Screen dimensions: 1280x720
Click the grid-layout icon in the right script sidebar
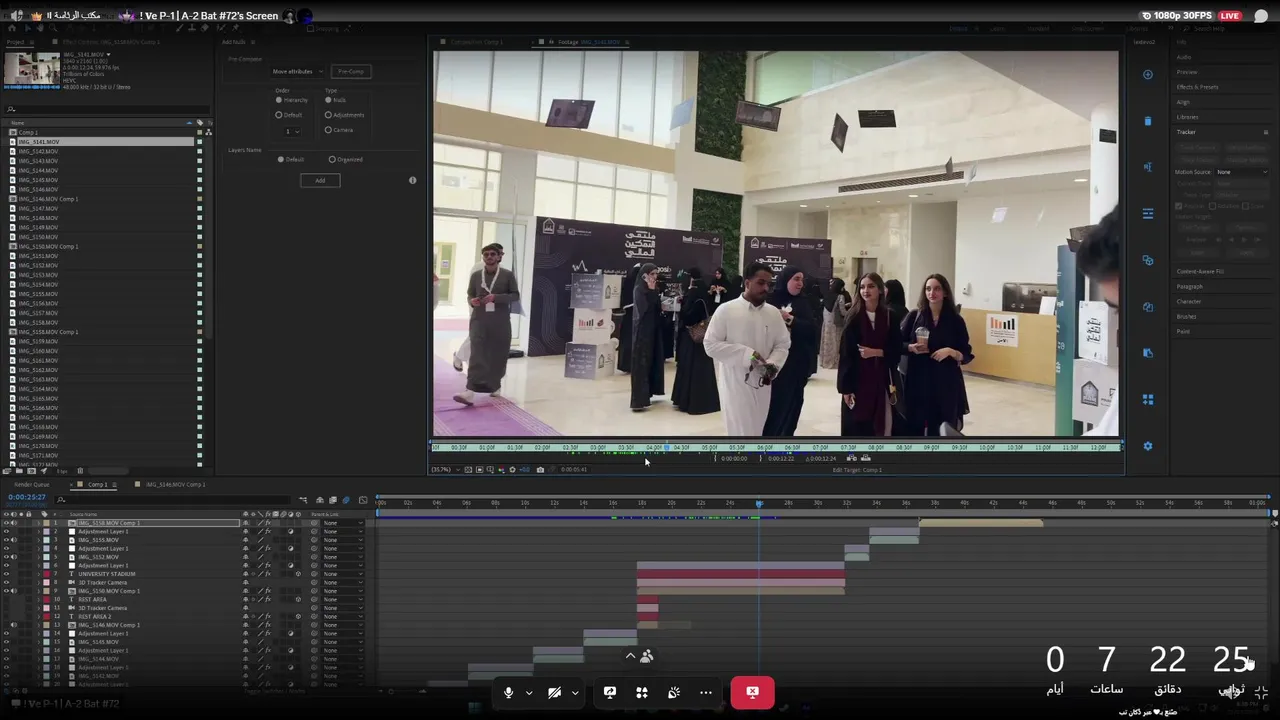[x=1148, y=399]
